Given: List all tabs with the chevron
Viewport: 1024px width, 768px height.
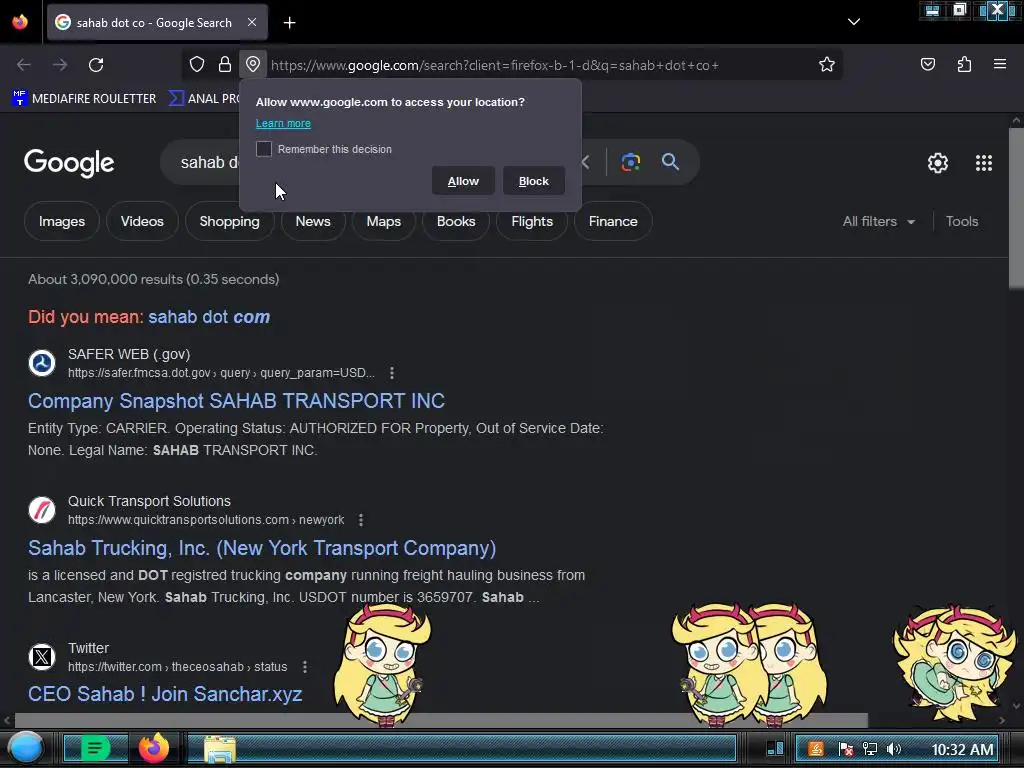Looking at the screenshot, I should [854, 22].
